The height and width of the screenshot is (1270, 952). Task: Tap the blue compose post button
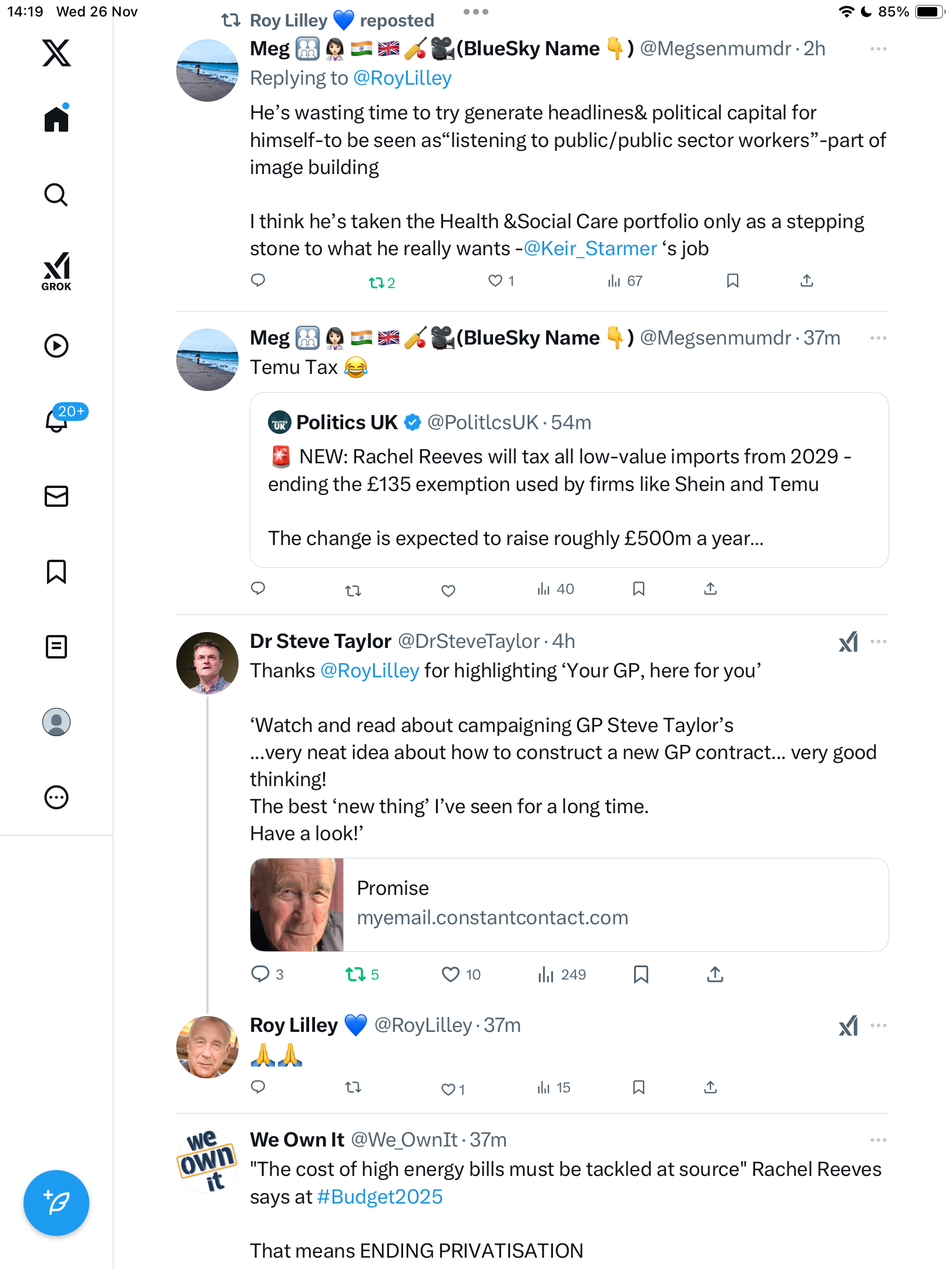pos(56,1203)
